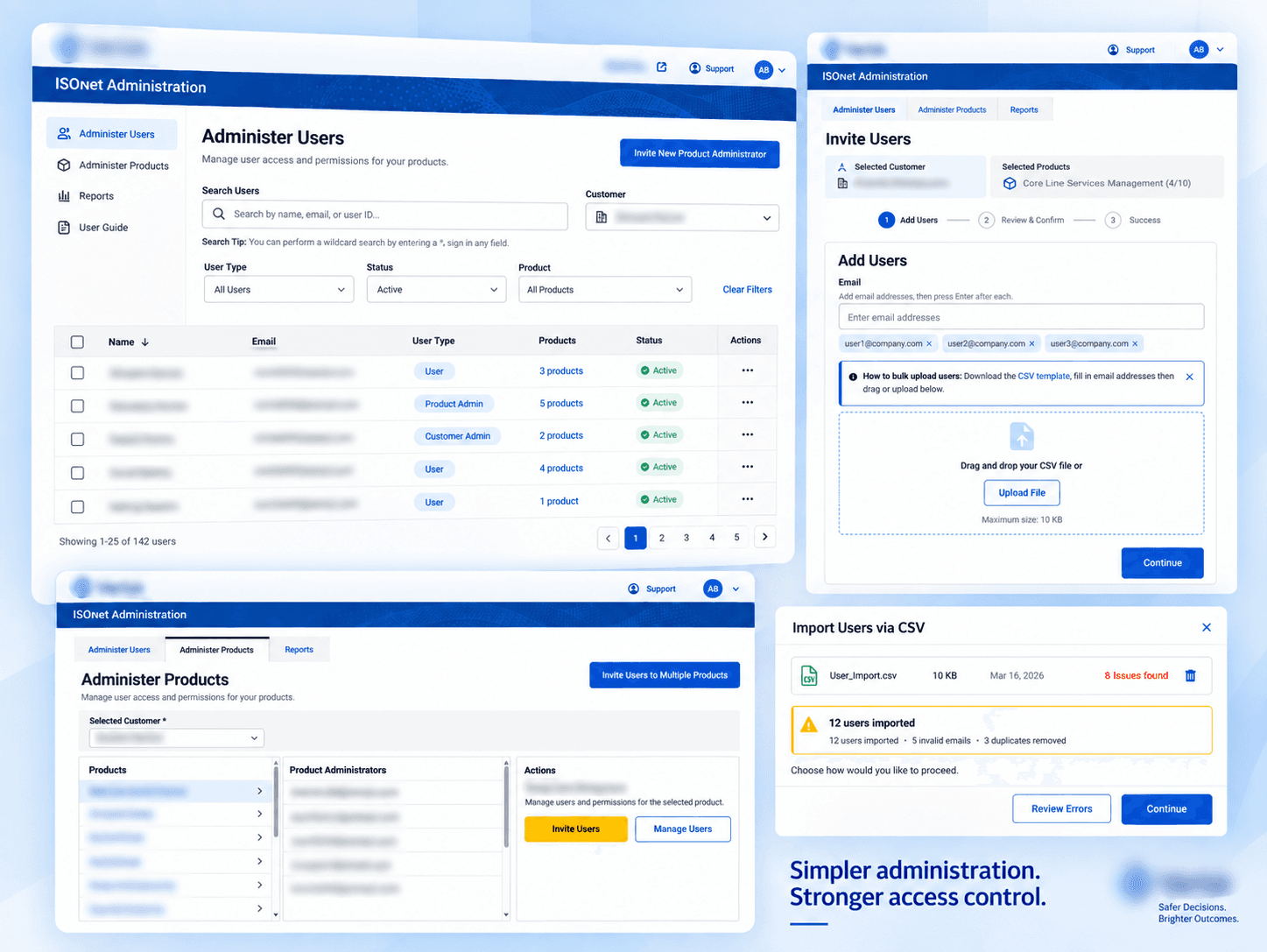Select Administer Users tab in Administer Products window
Image resolution: width=1267 pixels, height=952 pixels.
tap(119, 650)
